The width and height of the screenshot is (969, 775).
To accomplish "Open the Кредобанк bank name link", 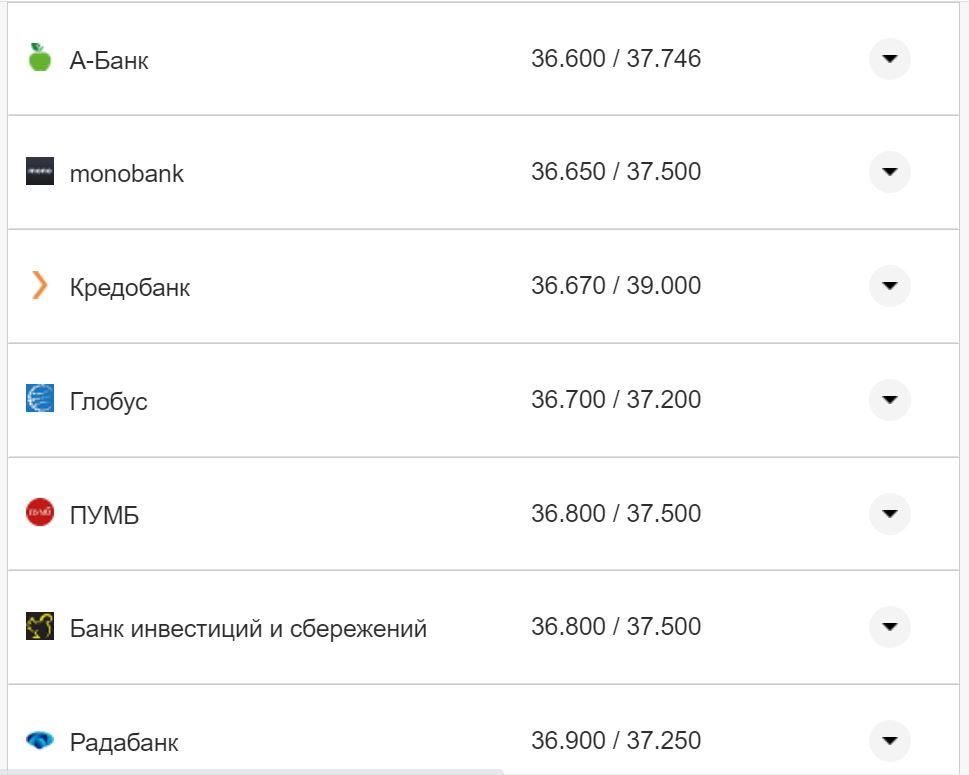I will click(130, 288).
